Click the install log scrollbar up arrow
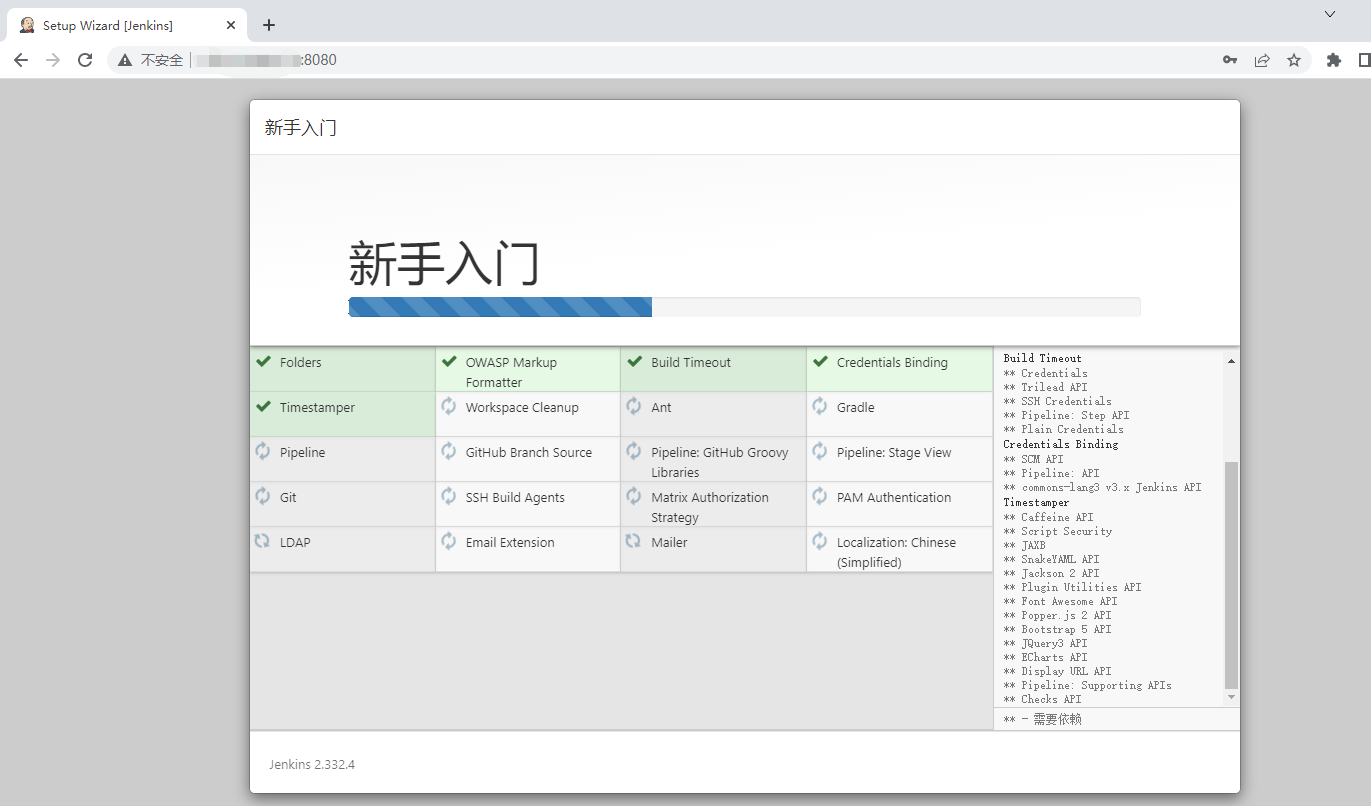1371x806 pixels. click(x=1231, y=361)
